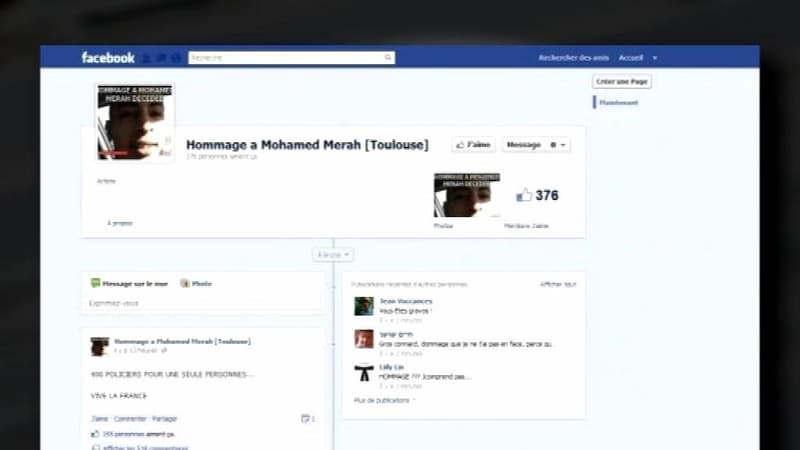
Task: Open the Photos thumbnail box
Action: (466, 195)
